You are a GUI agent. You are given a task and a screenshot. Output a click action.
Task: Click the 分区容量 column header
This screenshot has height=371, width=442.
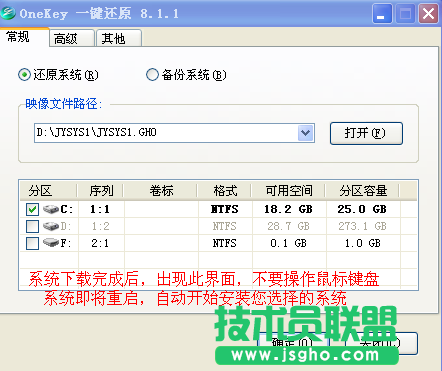[363, 191]
